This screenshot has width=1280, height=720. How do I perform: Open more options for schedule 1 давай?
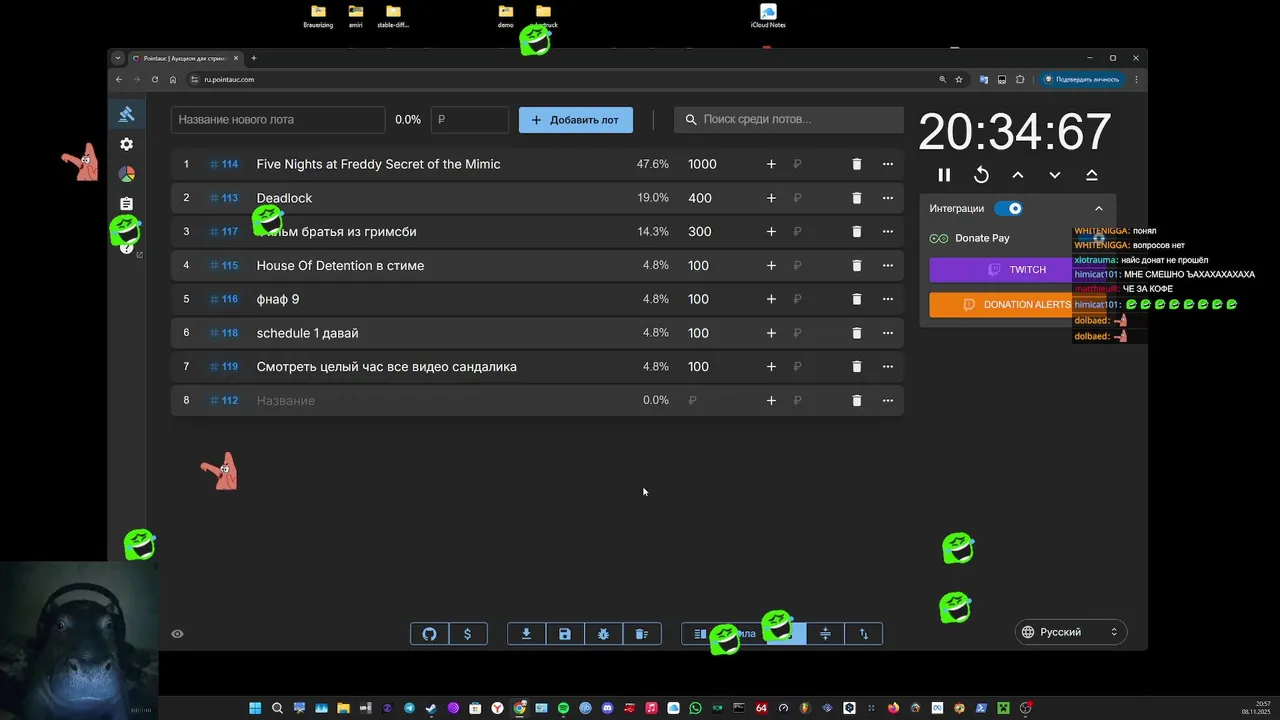pos(888,333)
